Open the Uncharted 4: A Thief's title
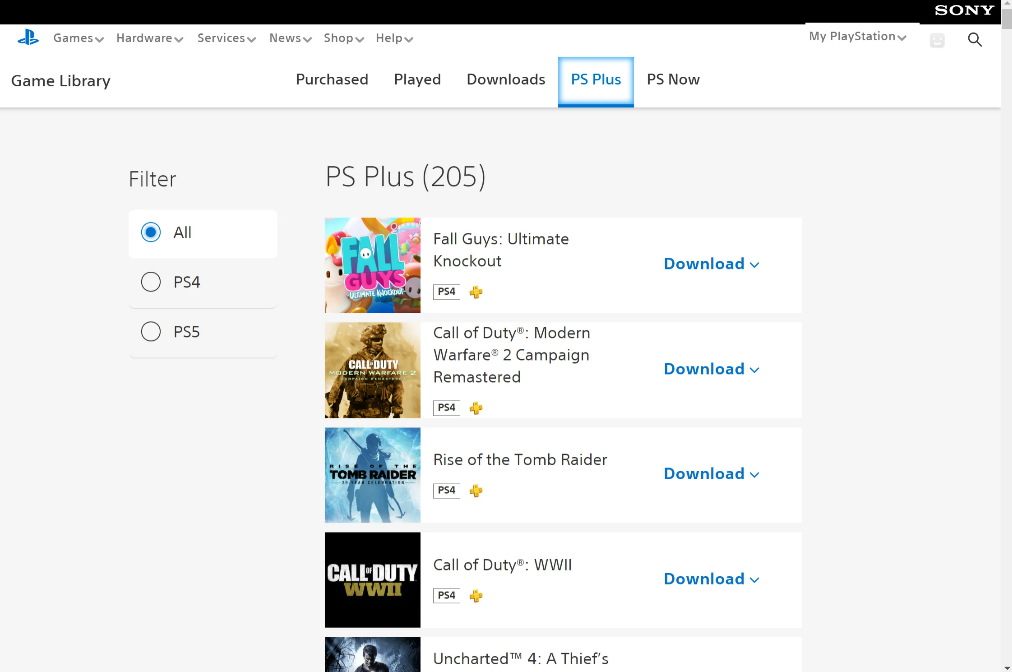The width and height of the screenshot is (1012, 672). click(x=521, y=659)
